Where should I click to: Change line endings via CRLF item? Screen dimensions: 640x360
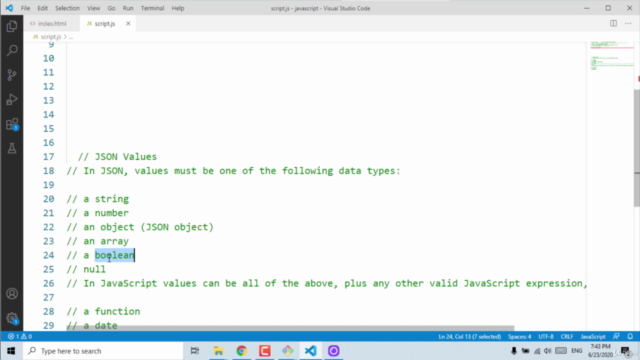point(567,337)
